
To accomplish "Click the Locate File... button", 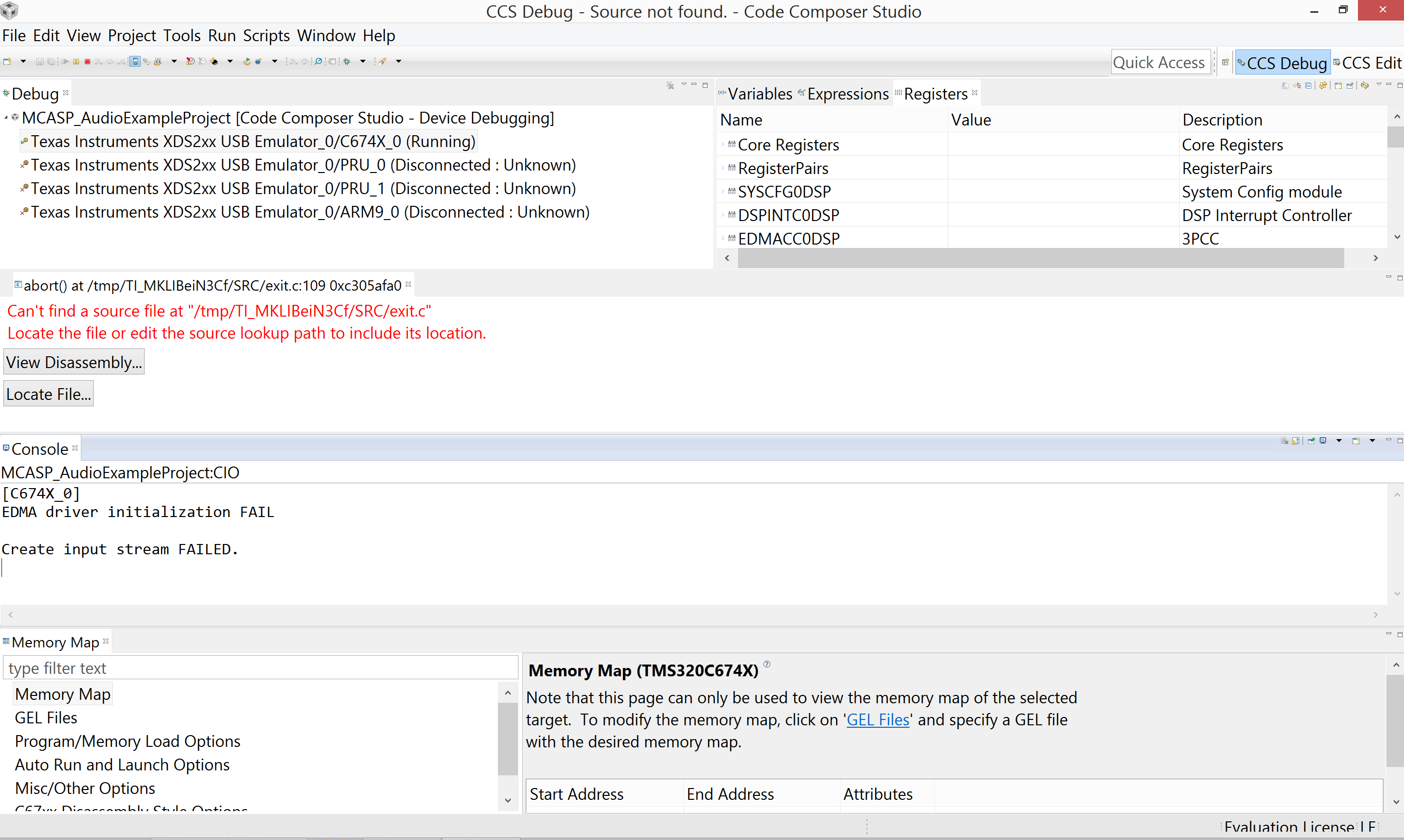I will point(49,394).
